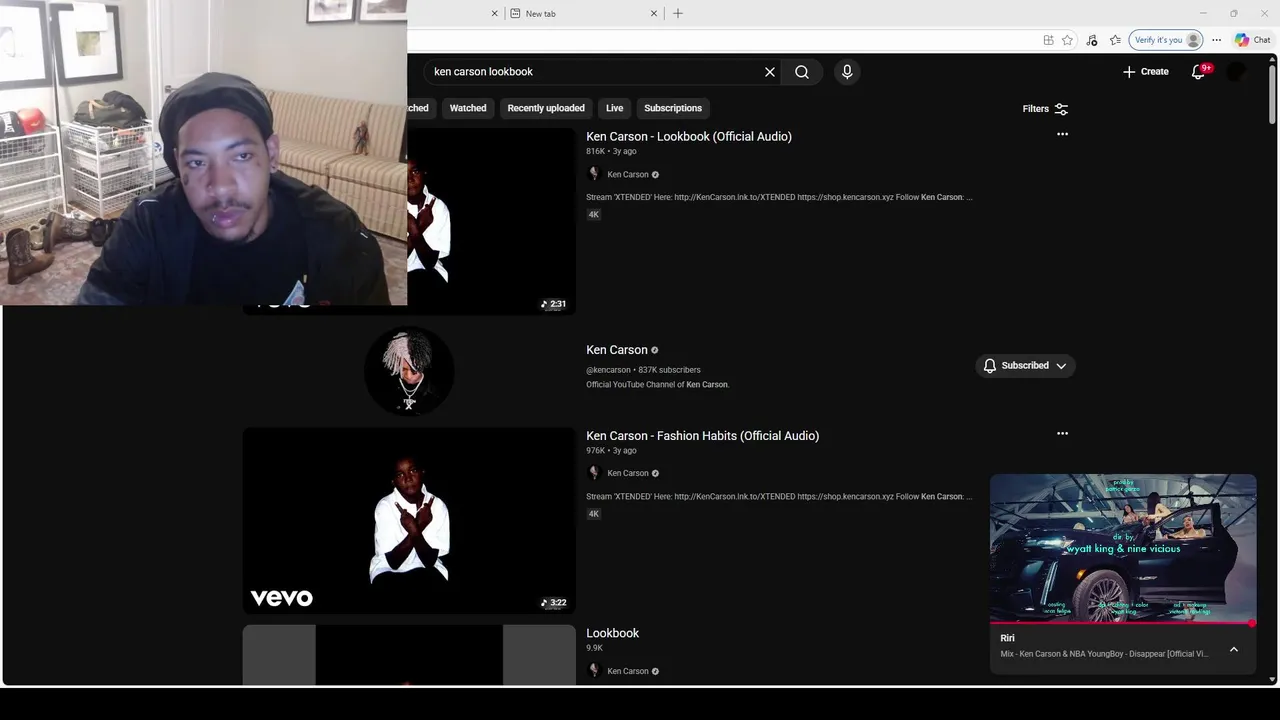
Task: Click the magnifier search button
Action: click(802, 72)
